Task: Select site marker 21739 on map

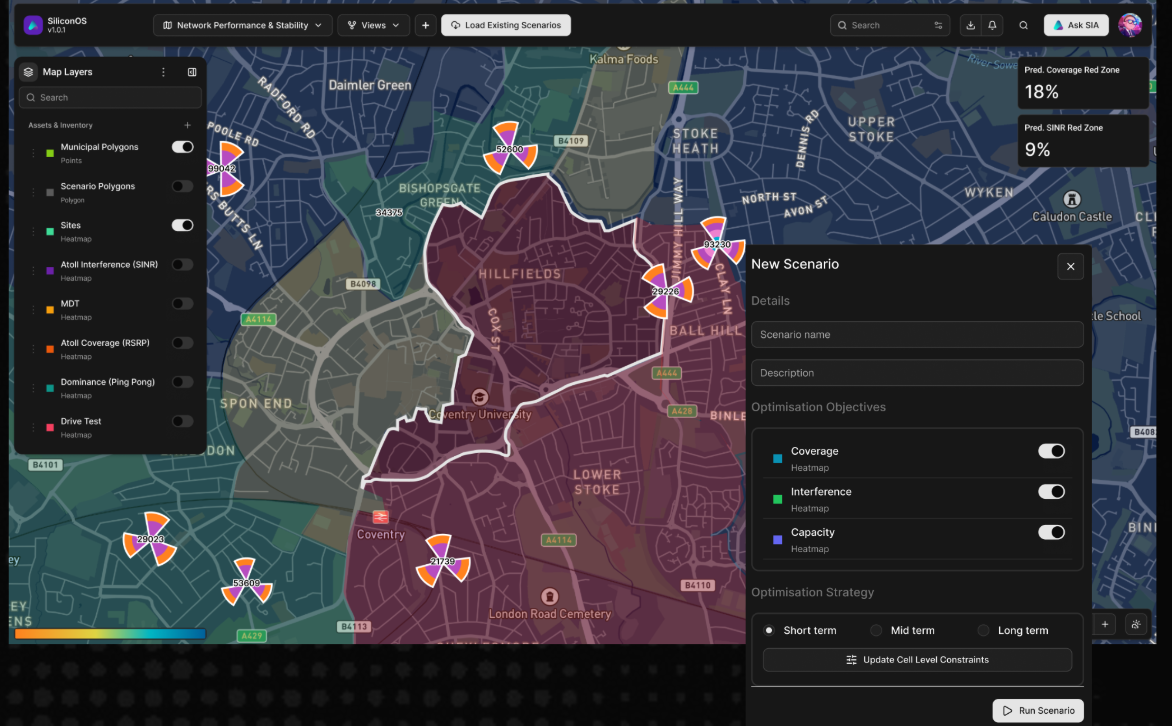Action: point(442,561)
